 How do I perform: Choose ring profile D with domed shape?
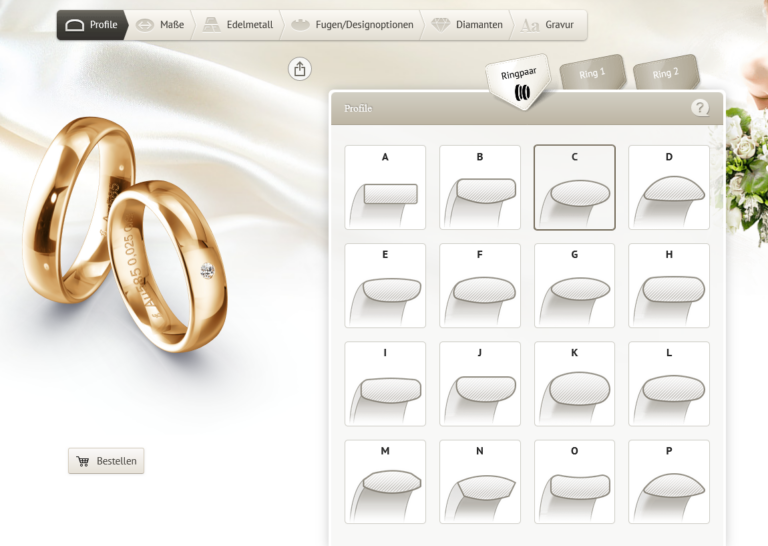click(x=669, y=187)
